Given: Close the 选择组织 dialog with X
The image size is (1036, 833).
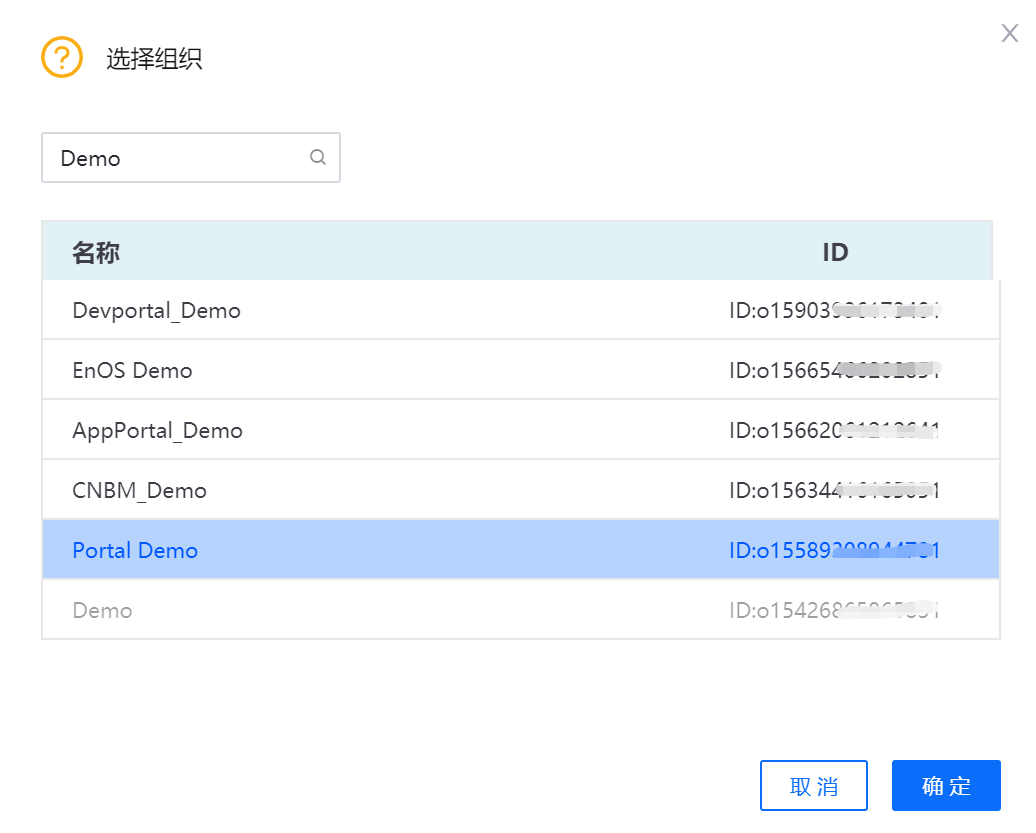Looking at the screenshot, I should coord(1009,34).
